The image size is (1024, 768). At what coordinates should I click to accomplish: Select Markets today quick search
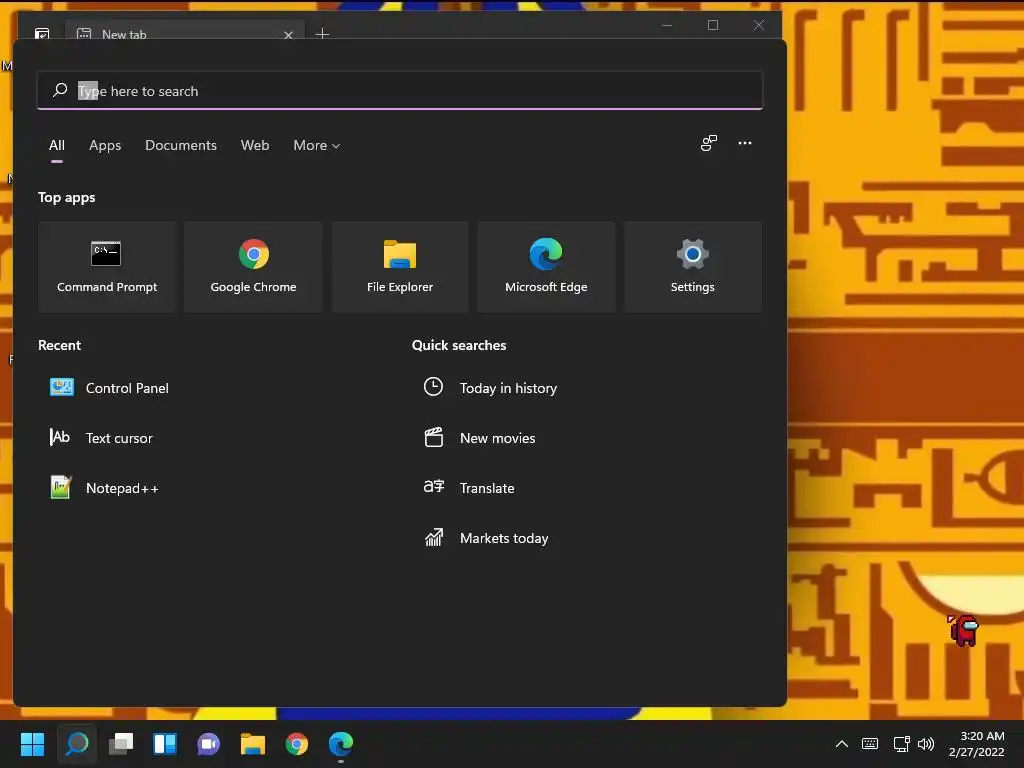coord(486,538)
